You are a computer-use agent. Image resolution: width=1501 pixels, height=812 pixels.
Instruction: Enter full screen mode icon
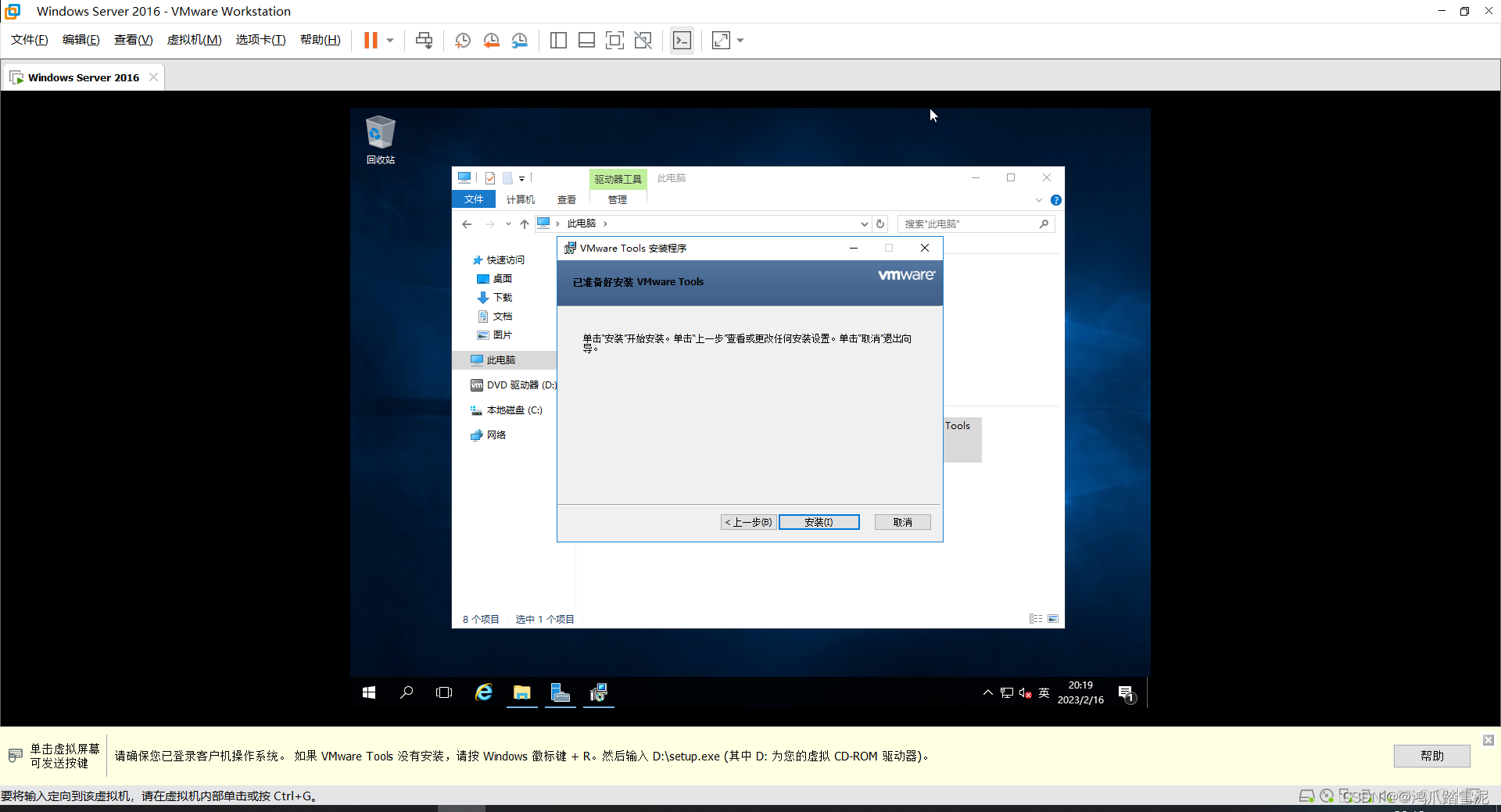click(614, 41)
